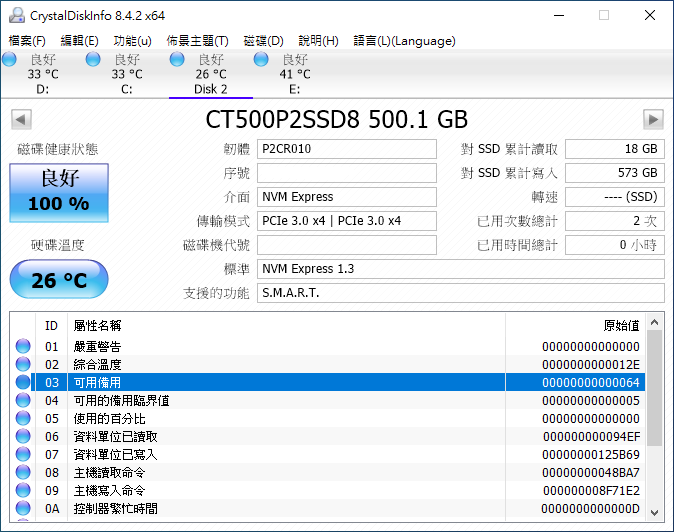Screen dimensions: 674x532
Task: Select the 嚴重警告 attribute row
Action: 327,346
